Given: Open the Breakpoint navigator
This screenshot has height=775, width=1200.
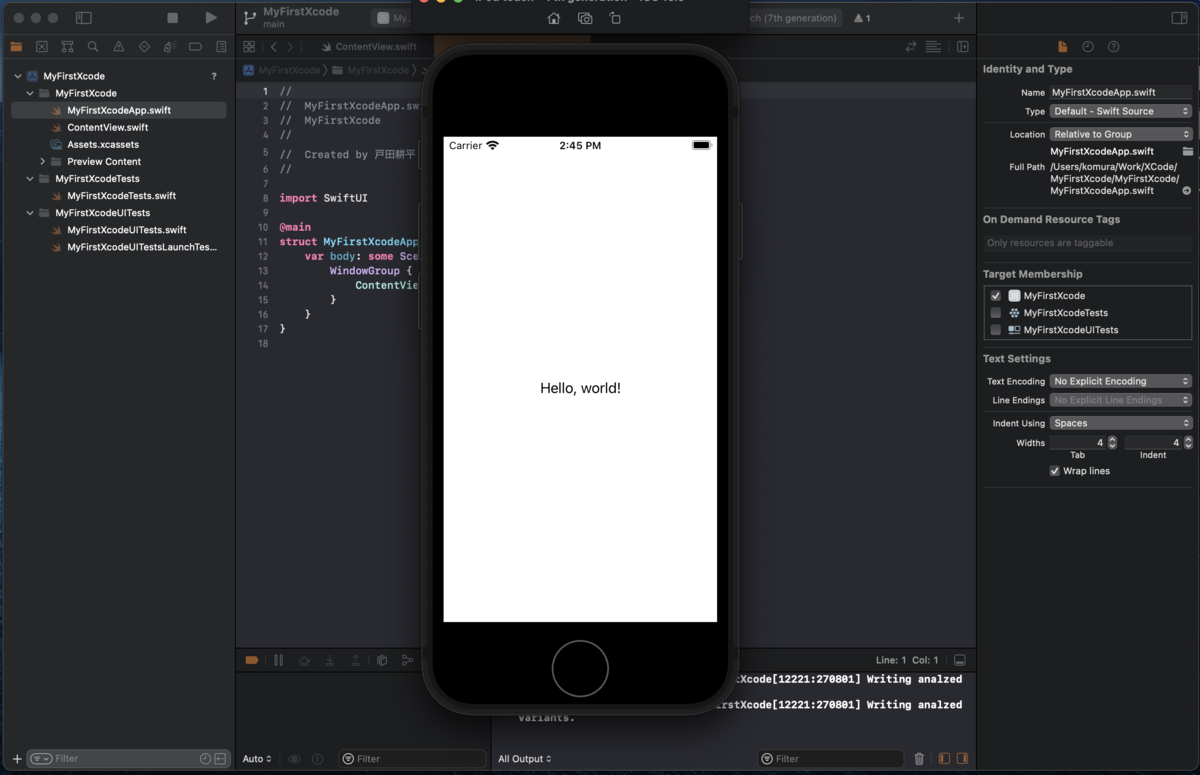Looking at the screenshot, I should point(195,46).
